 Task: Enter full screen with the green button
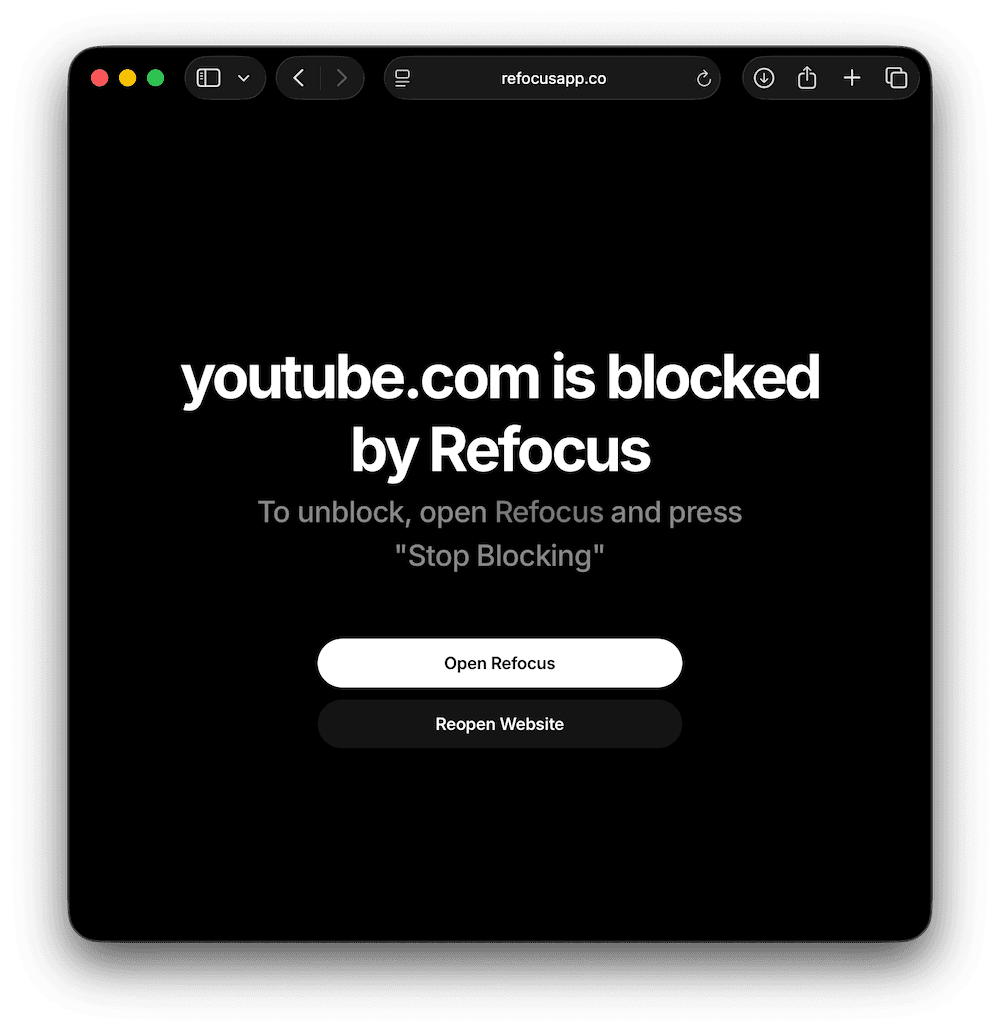[x=155, y=78]
